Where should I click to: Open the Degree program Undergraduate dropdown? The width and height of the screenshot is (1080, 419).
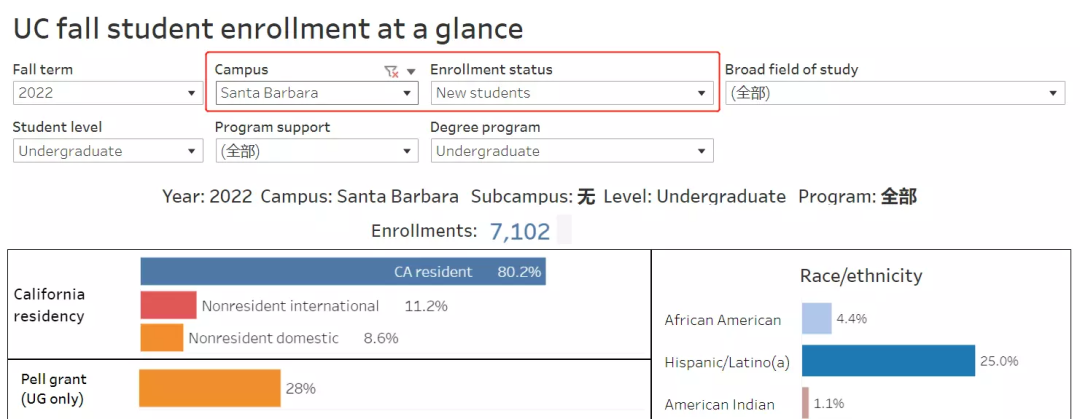point(572,151)
